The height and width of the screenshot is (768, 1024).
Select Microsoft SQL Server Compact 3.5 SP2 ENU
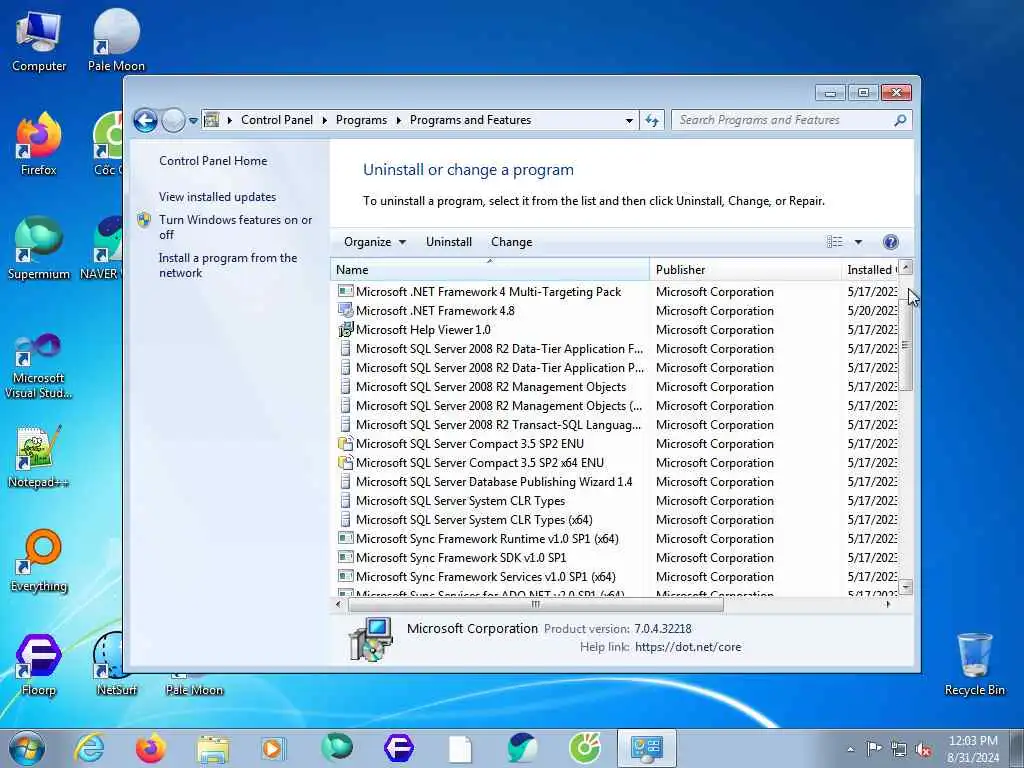coord(616,443)
